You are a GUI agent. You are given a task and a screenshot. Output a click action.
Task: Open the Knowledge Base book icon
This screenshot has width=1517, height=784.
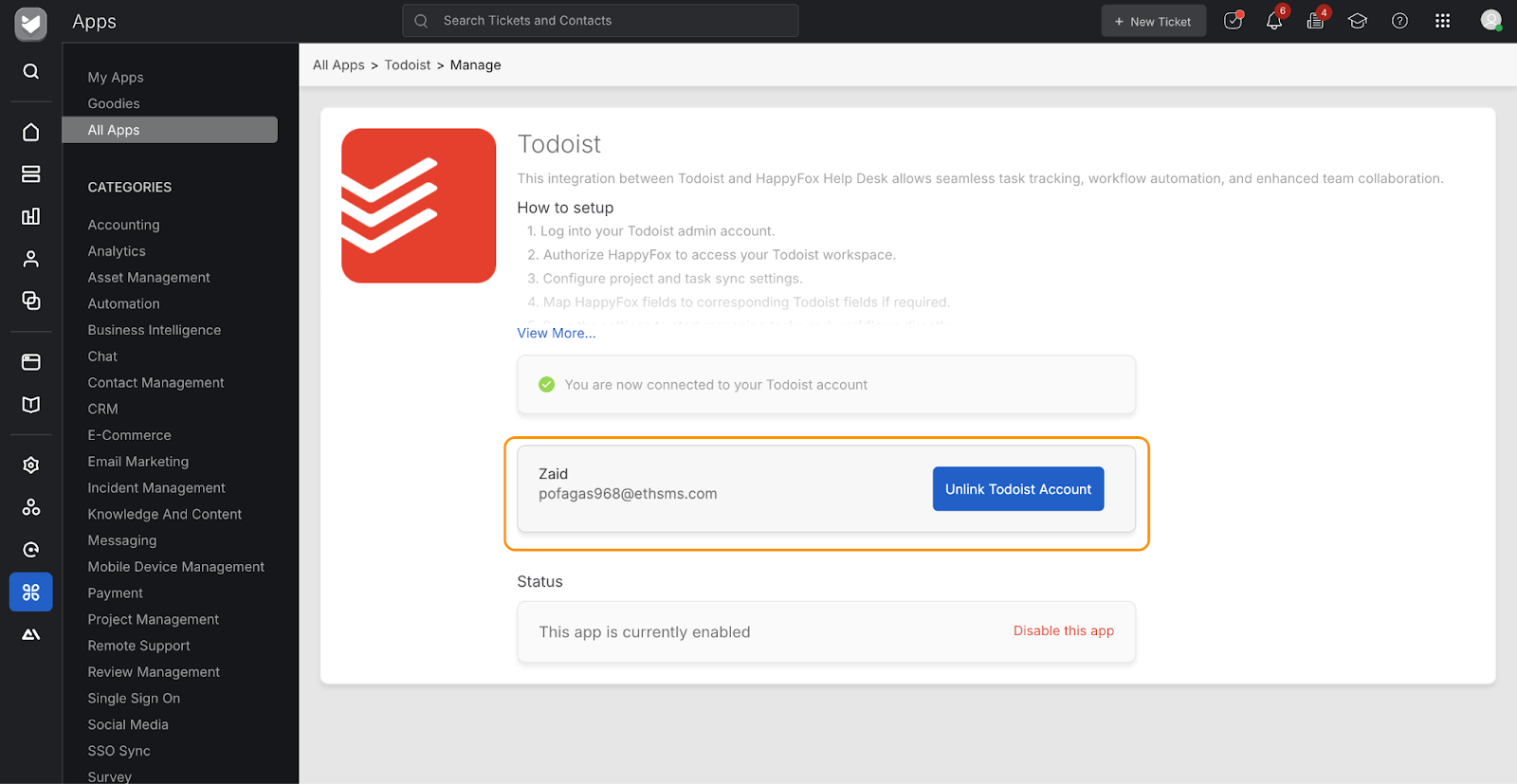[x=31, y=405]
